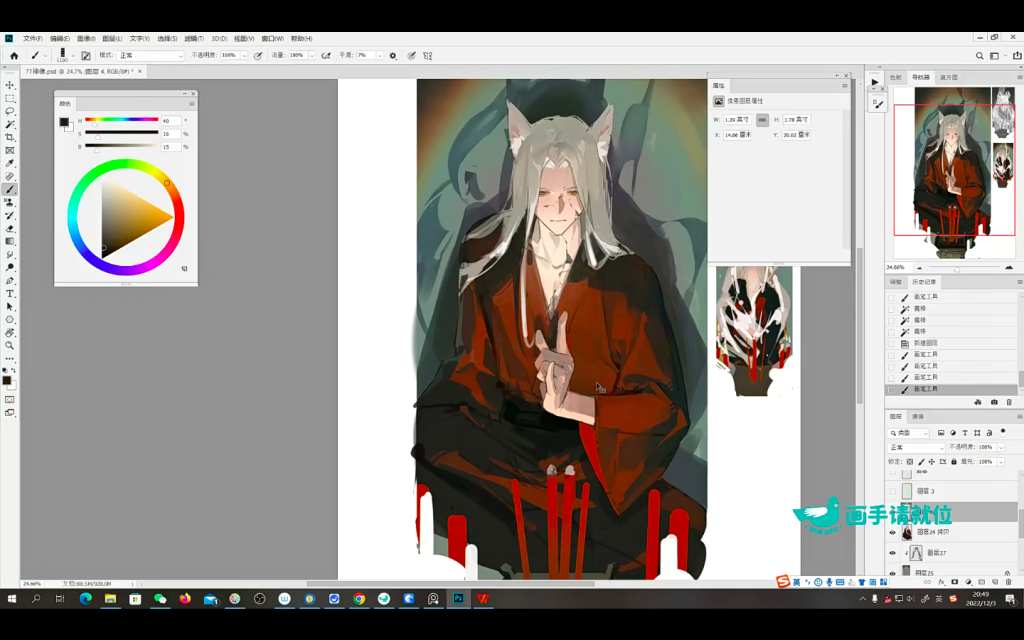Image resolution: width=1024 pixels, height=640 pixels.
Task: Click the link width and height icon
Action: coord(762,120)
